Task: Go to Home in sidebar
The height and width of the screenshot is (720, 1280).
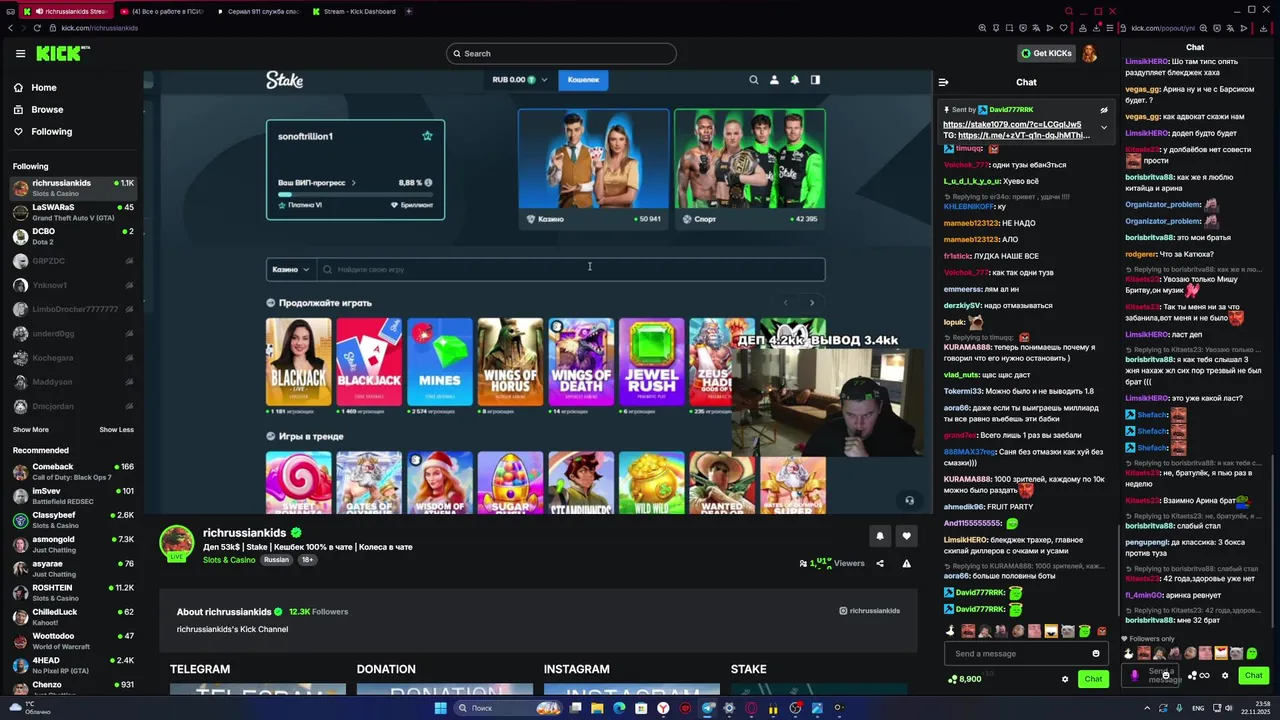Action: pyautogui.click(x=35, y=87)
